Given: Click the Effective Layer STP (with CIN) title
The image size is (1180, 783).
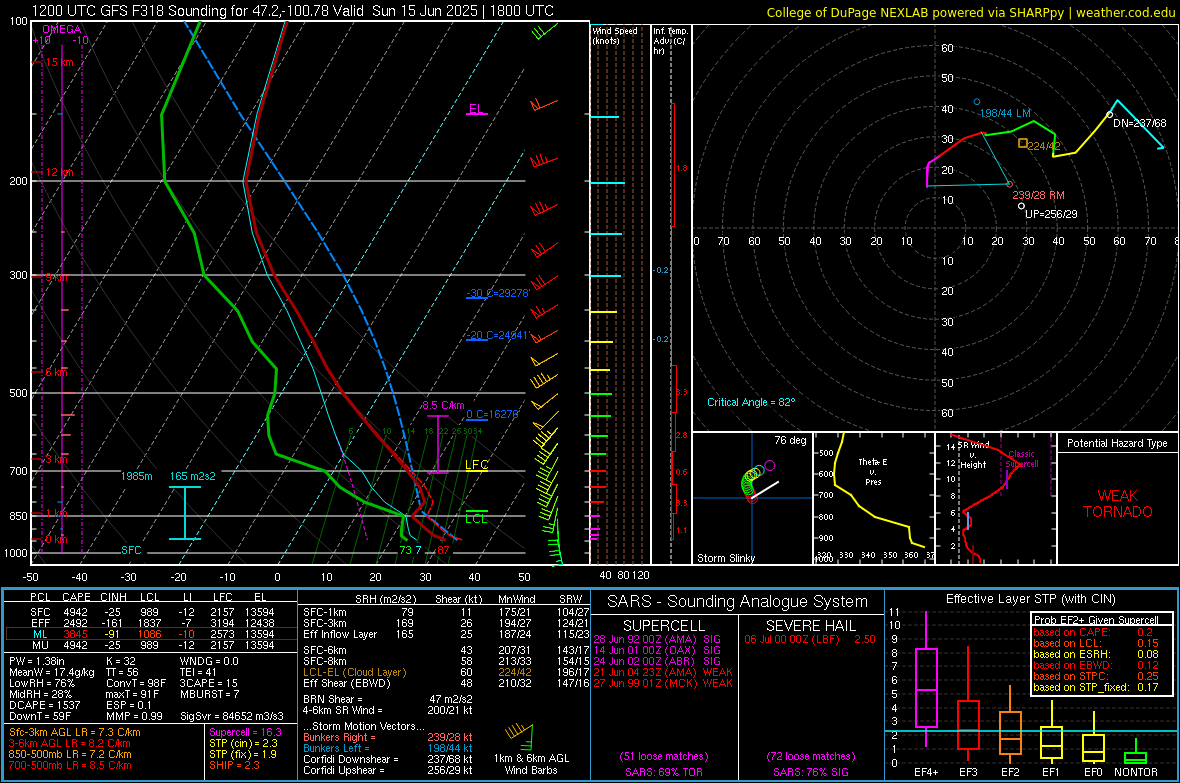Looking at the screenshot, I should point(1030,599).
